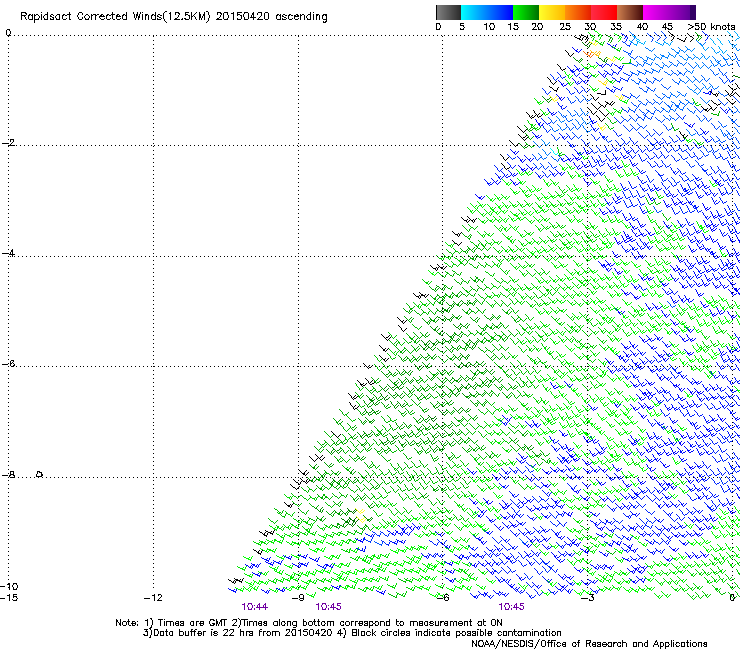This screenshot has width=740, height=650.
Task: Click the orange 25-30 knots color segment
Action: 578,12
